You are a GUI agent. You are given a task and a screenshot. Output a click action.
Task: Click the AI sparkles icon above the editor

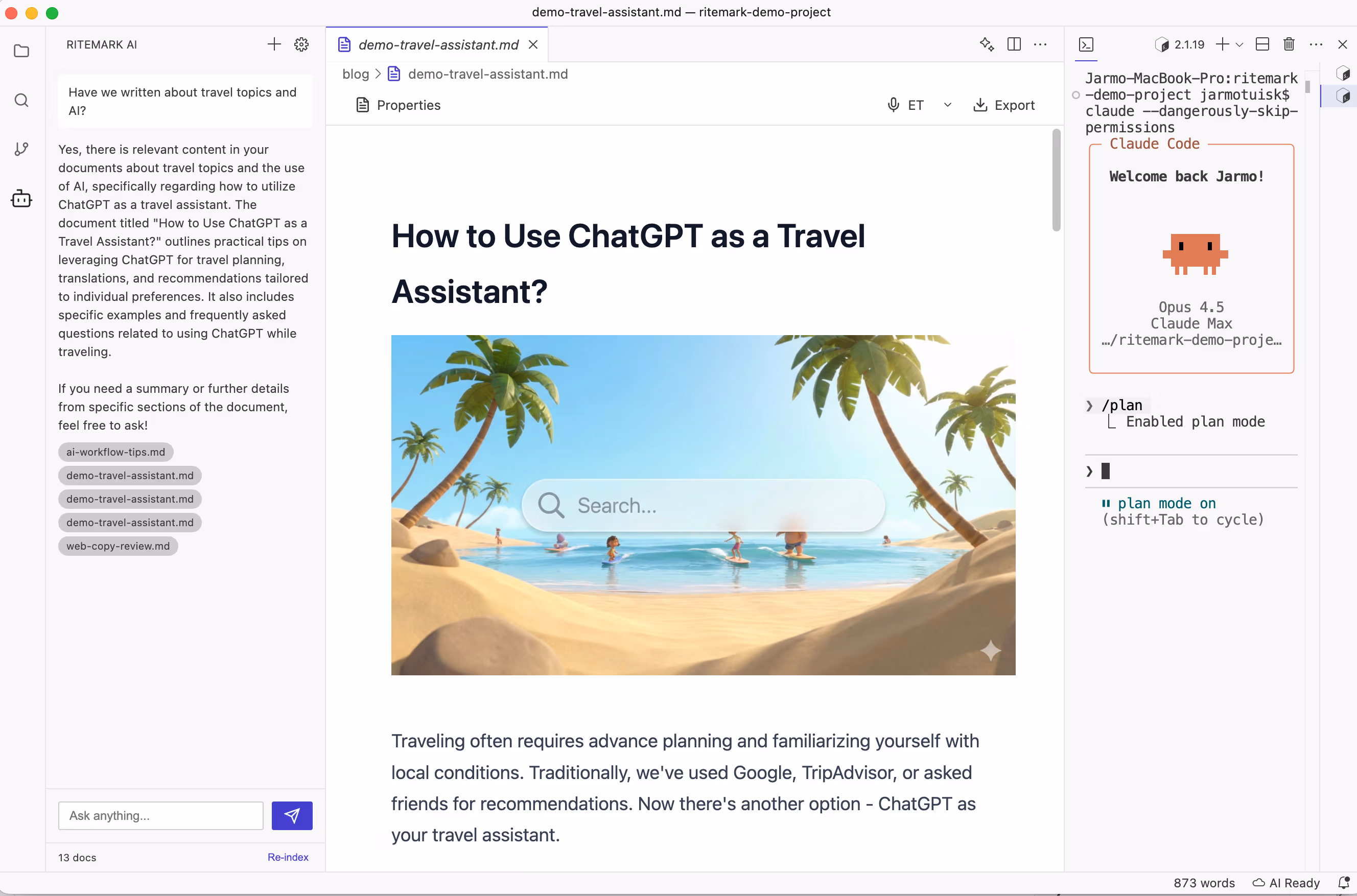click(987, 44)
